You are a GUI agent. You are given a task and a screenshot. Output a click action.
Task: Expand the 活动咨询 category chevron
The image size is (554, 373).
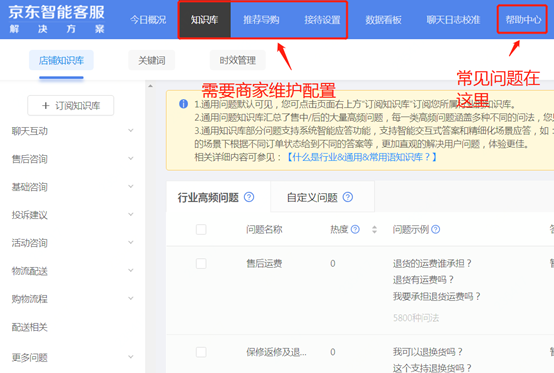point(131,242)
